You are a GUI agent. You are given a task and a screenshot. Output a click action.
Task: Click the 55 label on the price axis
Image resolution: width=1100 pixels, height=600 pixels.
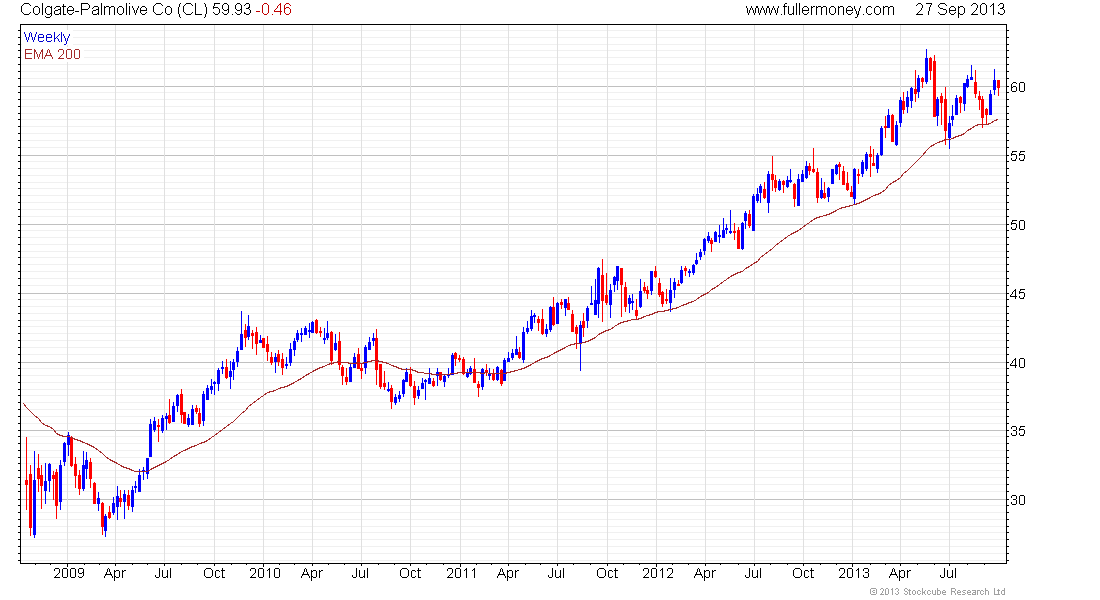(x=1017, y=156)
